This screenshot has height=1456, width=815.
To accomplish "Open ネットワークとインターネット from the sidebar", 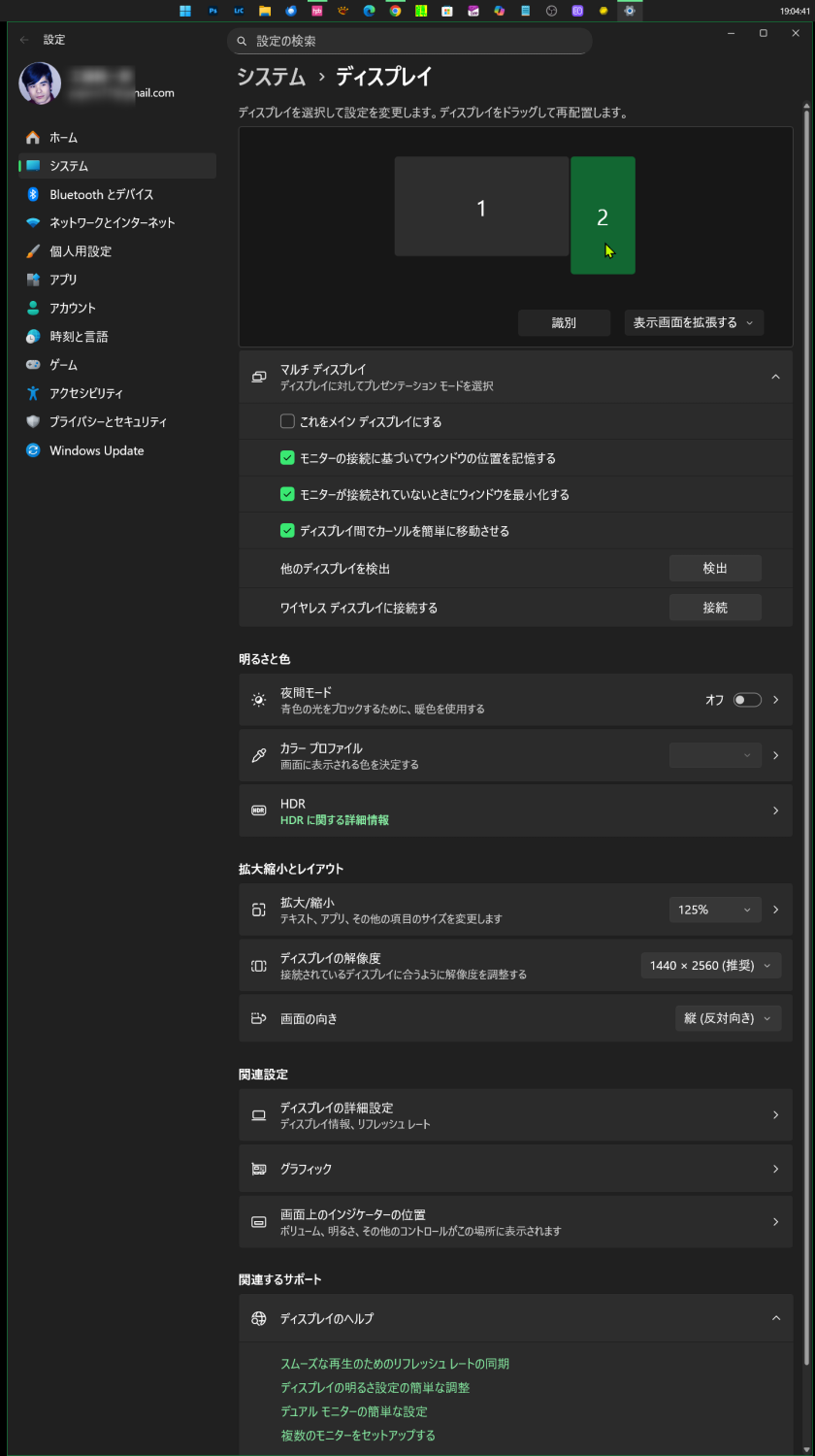I will (x=112, y=222).
